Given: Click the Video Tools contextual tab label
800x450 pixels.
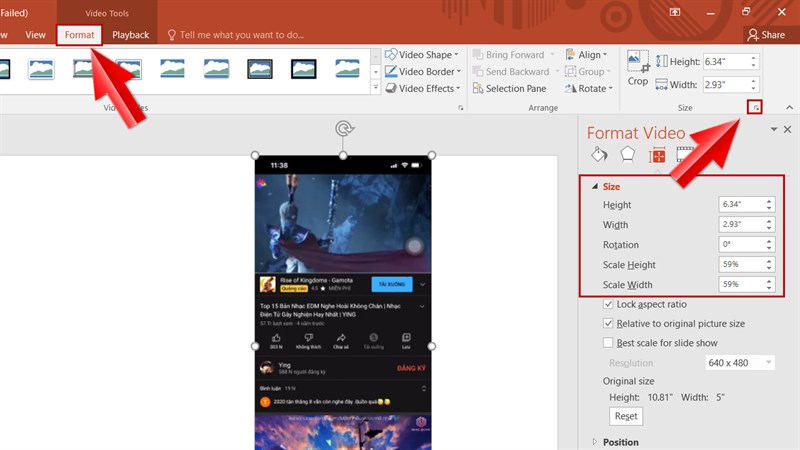Looking at the screenshot, I should coord(107,13).
